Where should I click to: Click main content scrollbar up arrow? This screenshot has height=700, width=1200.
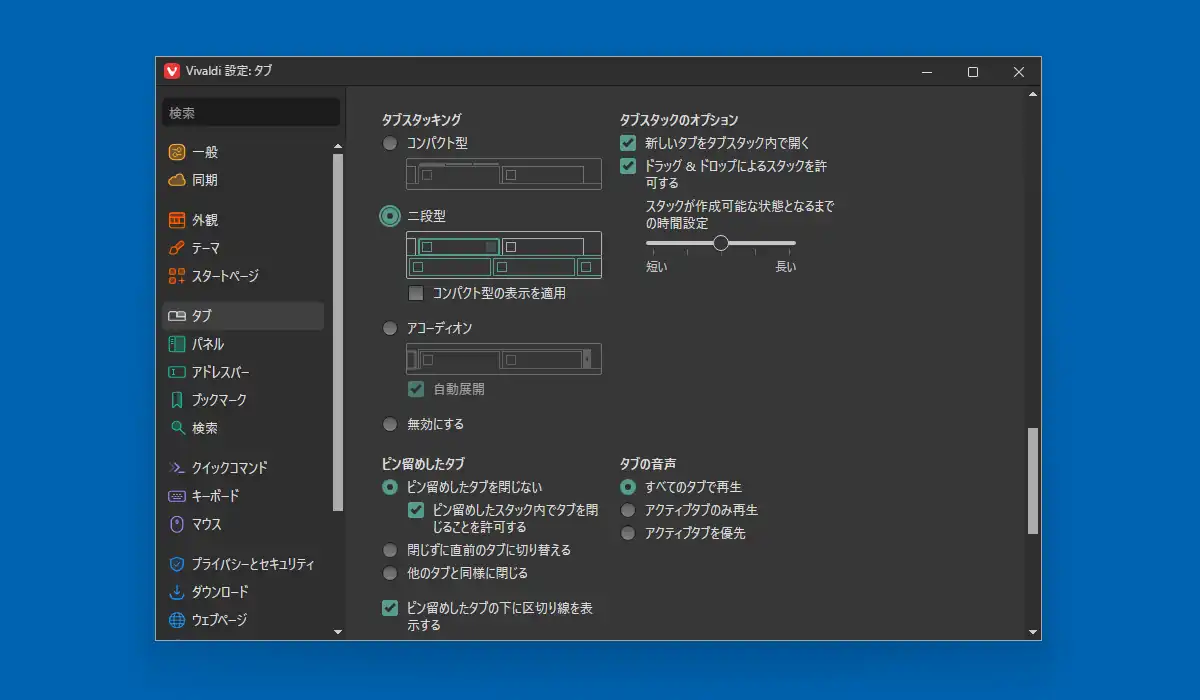(1033, 94)
